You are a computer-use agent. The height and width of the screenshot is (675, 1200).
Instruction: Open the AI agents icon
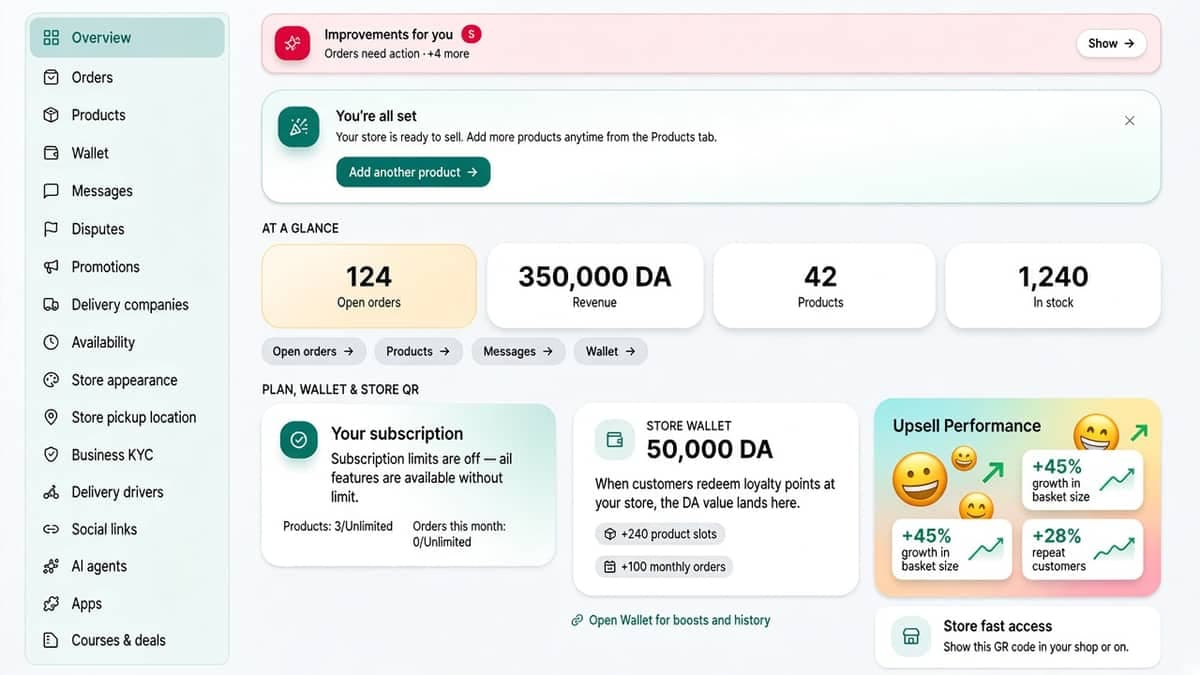point(51,566)
